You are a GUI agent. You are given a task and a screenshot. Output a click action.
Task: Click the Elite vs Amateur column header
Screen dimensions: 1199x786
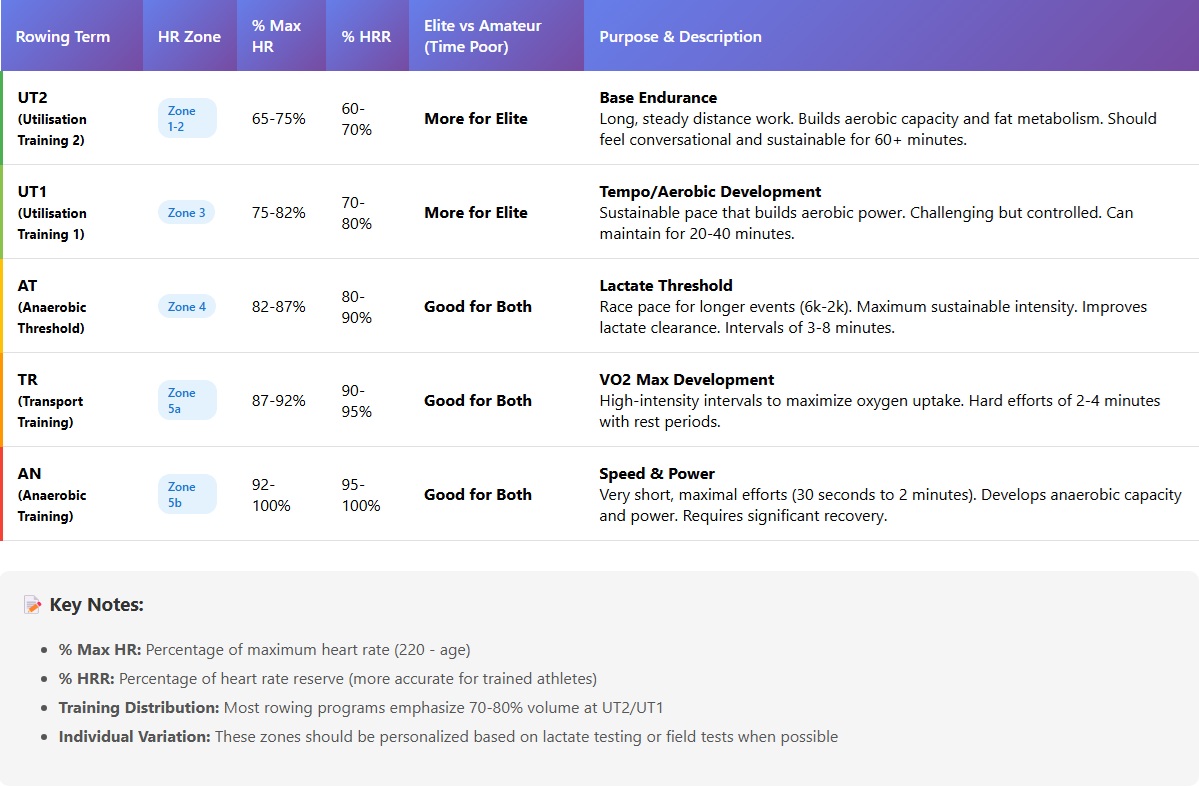pyautogui.click(x=482, y=36)
